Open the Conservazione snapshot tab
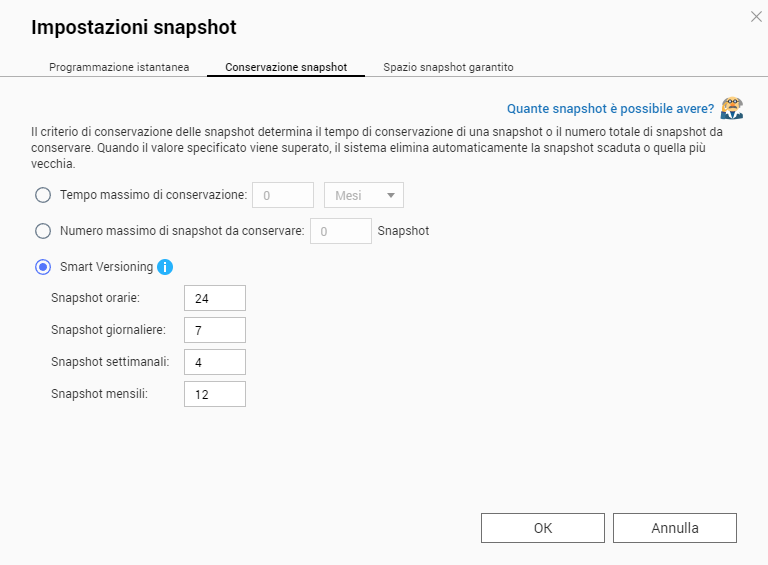The width and height of the screenshot is (768, 565). [x=286, y=67]
